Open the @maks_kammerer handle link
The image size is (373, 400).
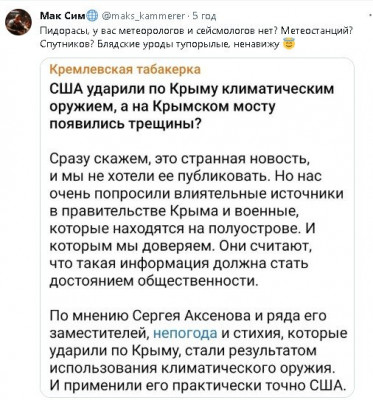143,15
